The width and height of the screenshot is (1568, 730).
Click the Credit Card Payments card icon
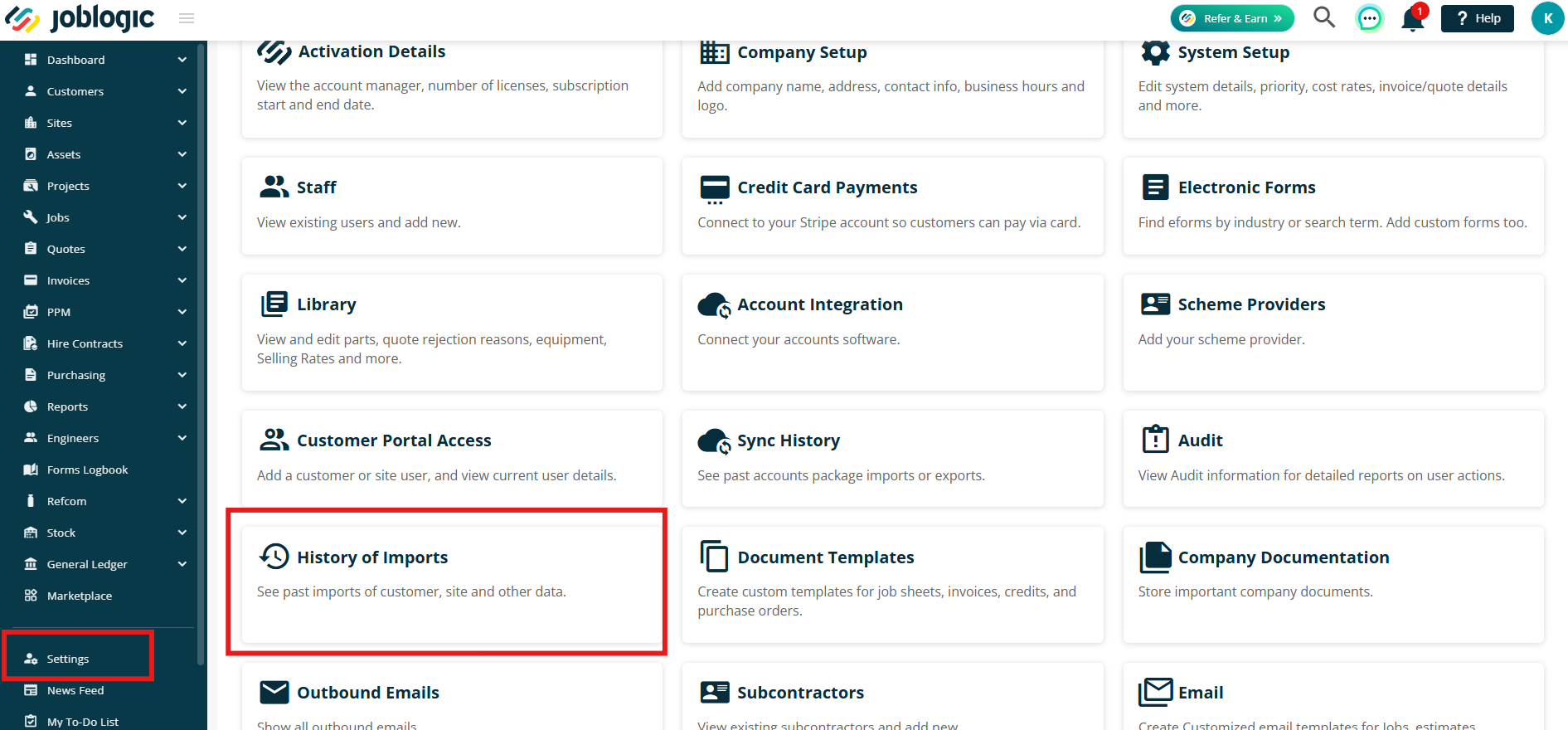[x=714, y=189]
